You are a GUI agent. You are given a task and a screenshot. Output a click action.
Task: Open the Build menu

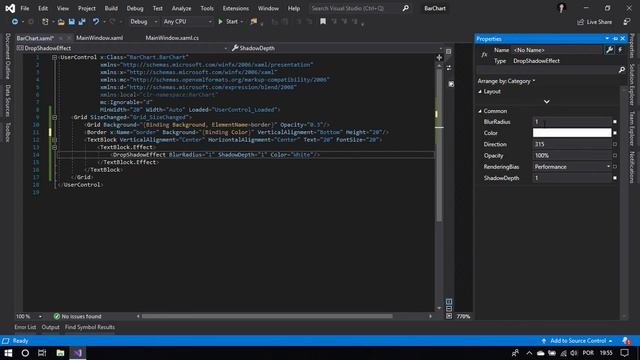[111, 8]
